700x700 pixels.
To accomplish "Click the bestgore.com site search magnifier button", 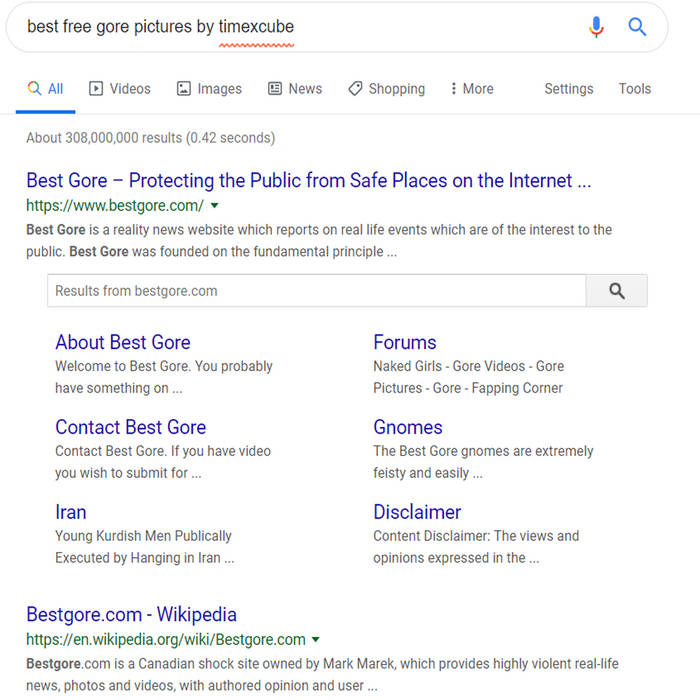I will tap(616, 291).
